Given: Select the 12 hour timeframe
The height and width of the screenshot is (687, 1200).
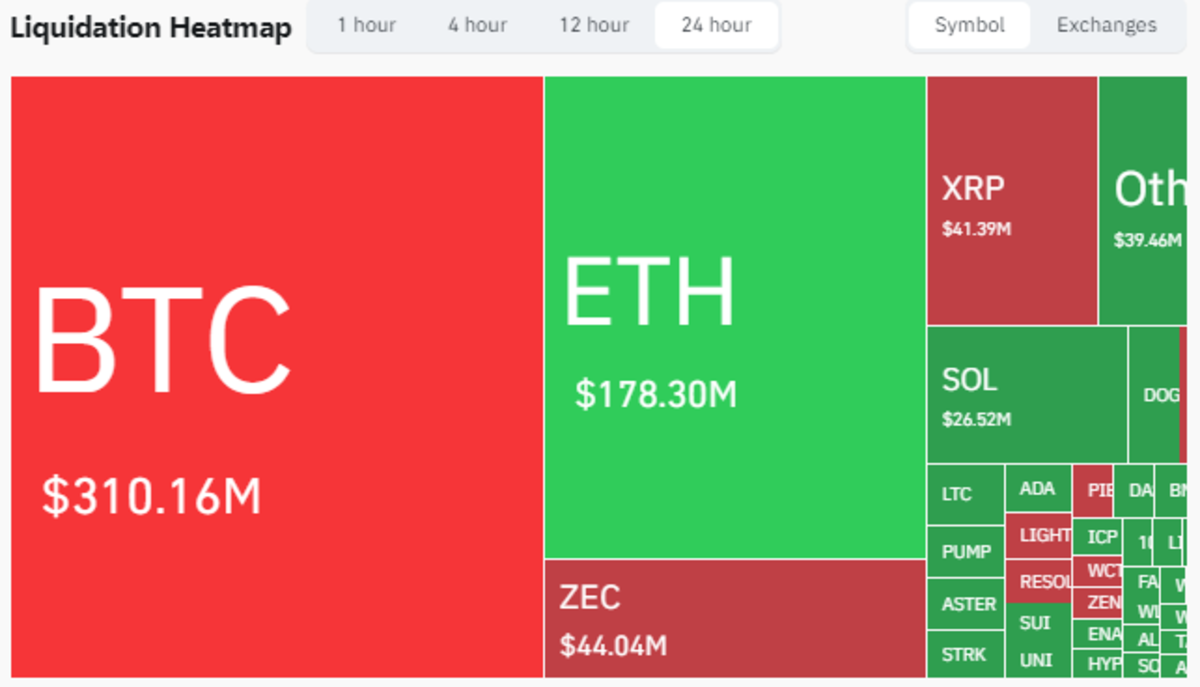Looking at the screenshot, I should point(594,25).
